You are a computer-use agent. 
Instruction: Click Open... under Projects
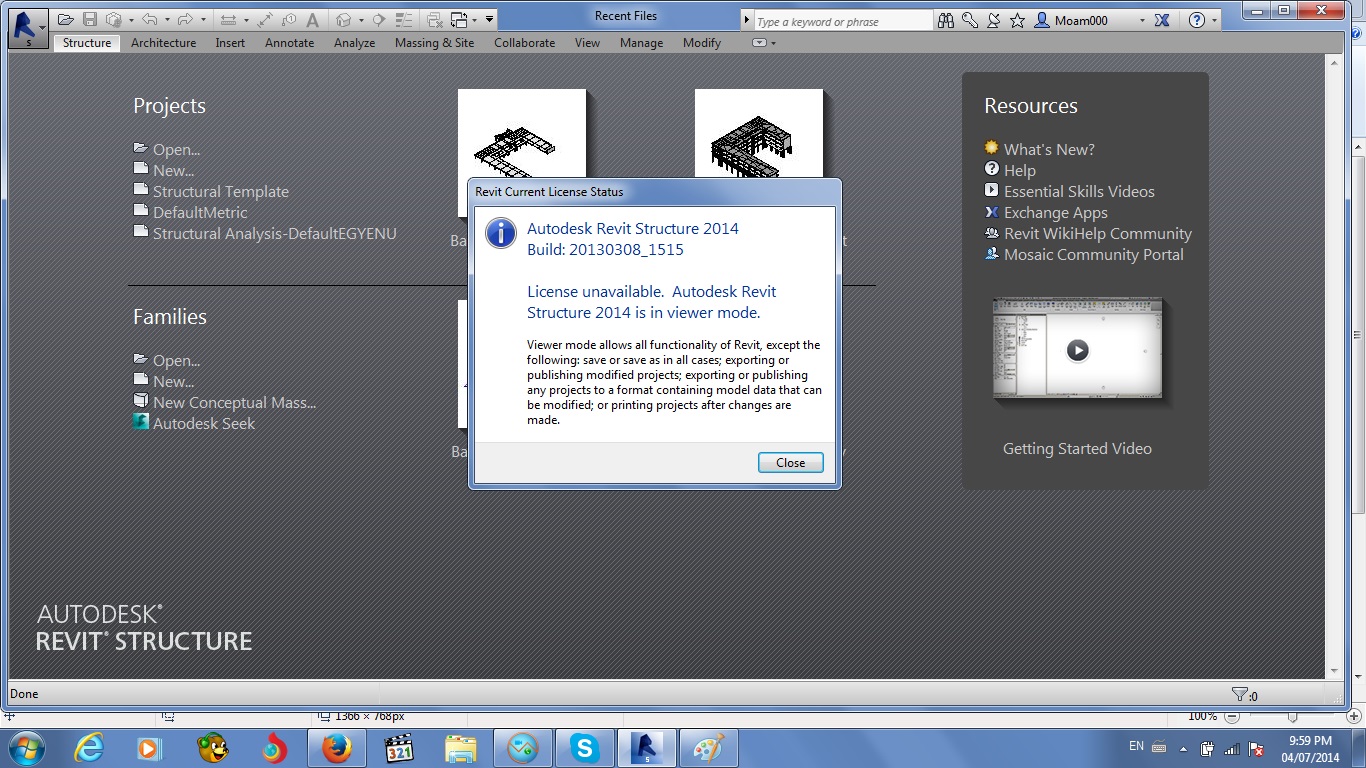176,149
